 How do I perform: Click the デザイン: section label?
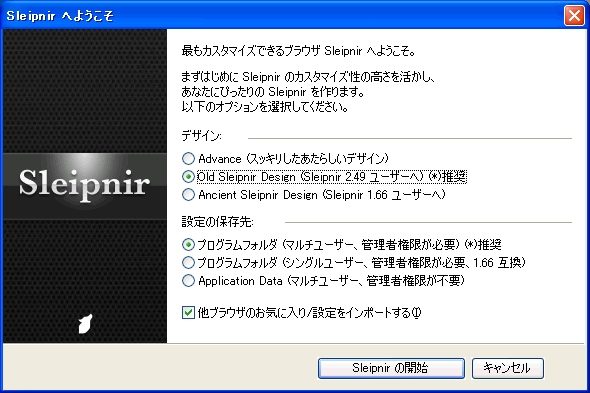[x=202, y=136]
